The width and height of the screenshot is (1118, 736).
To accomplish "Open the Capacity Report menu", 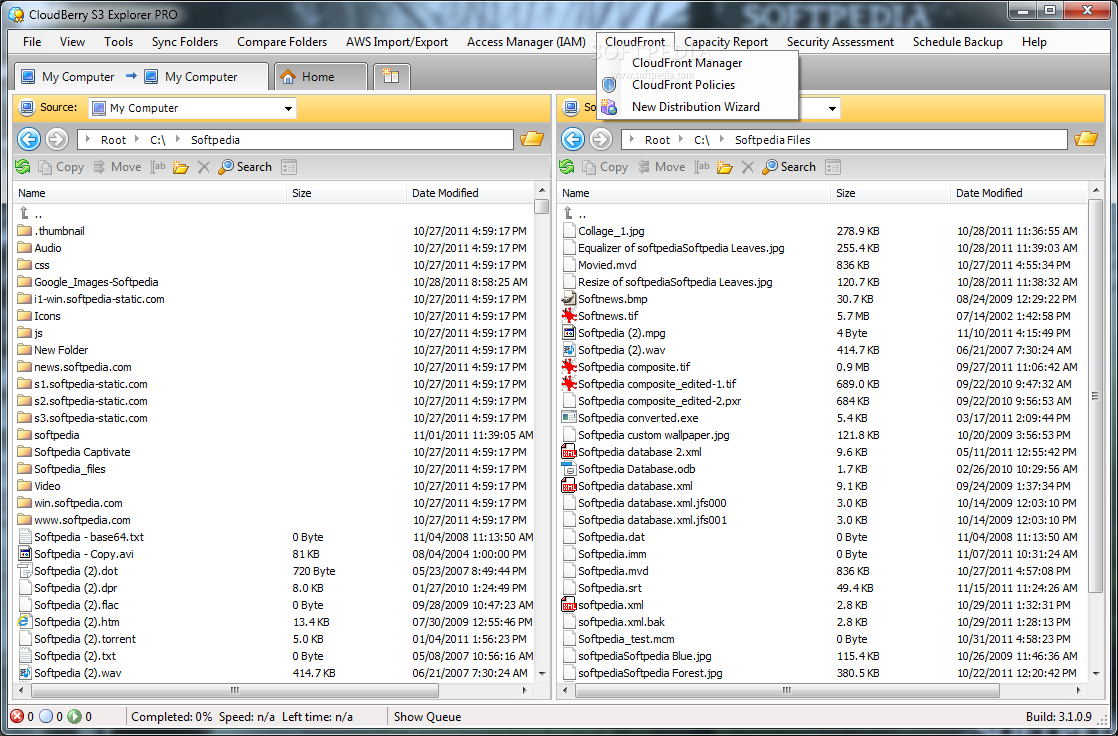I will tap(726, 42).
